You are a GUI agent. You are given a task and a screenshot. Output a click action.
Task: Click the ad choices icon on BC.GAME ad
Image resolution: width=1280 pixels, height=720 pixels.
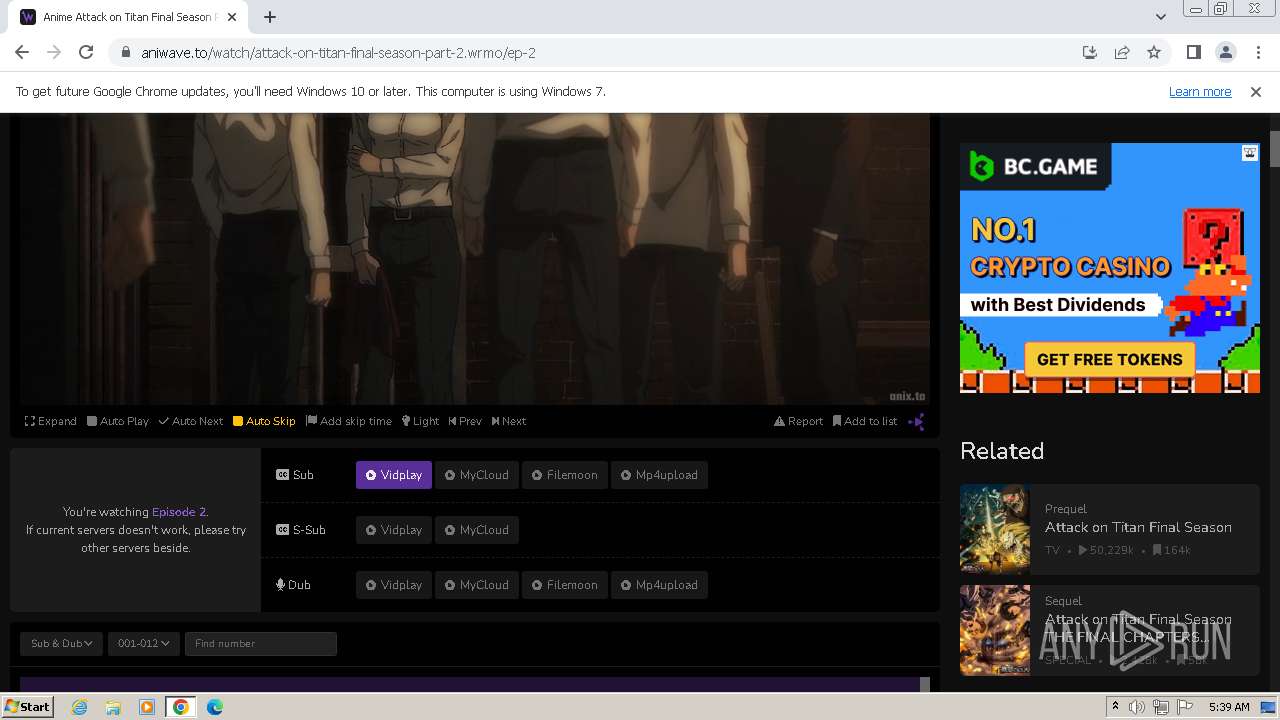pyautogui.click(x=1250, y=153)
